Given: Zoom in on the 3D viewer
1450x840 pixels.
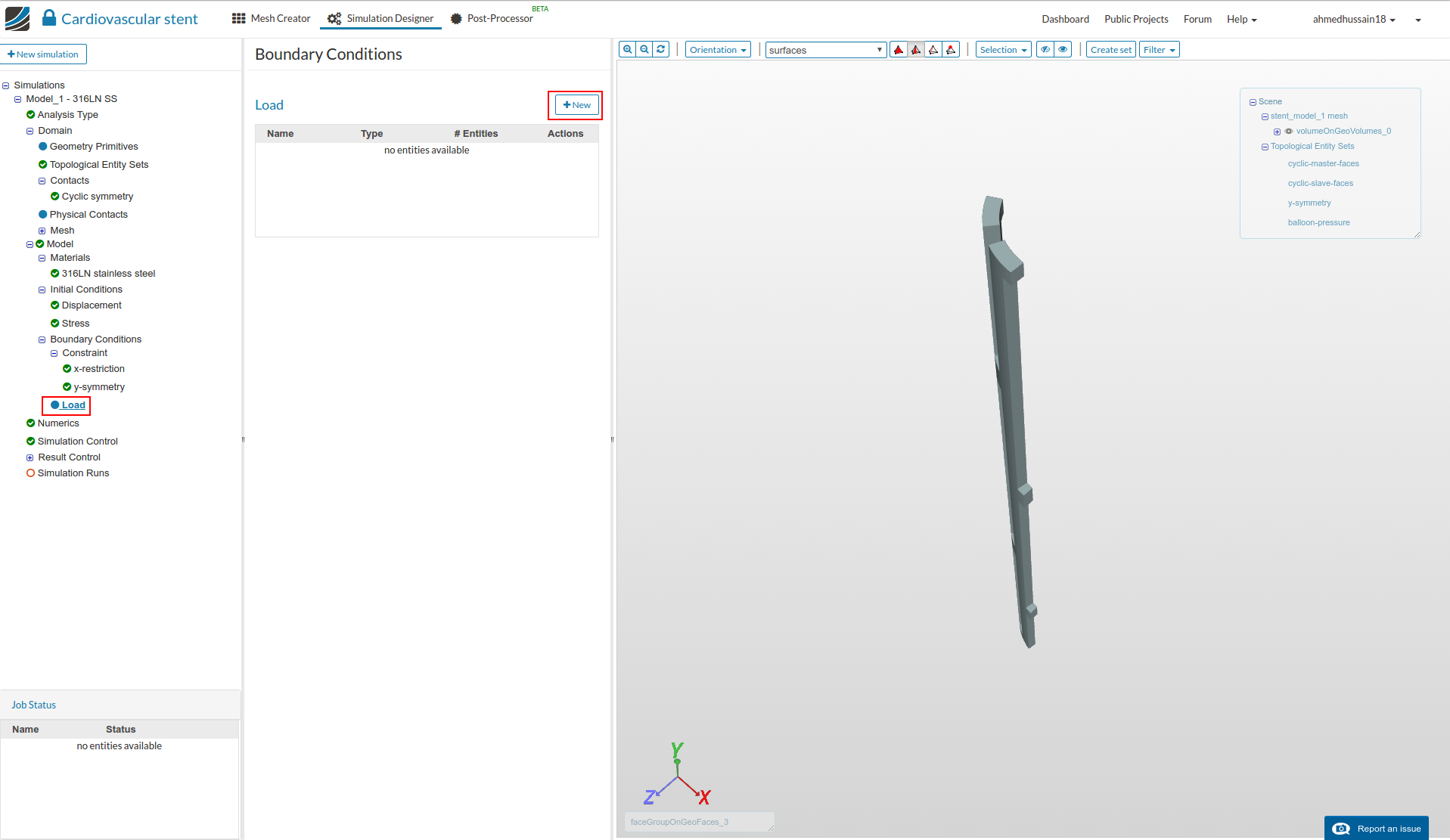Looking at the screenshot, I should click(x=627, y=50).
